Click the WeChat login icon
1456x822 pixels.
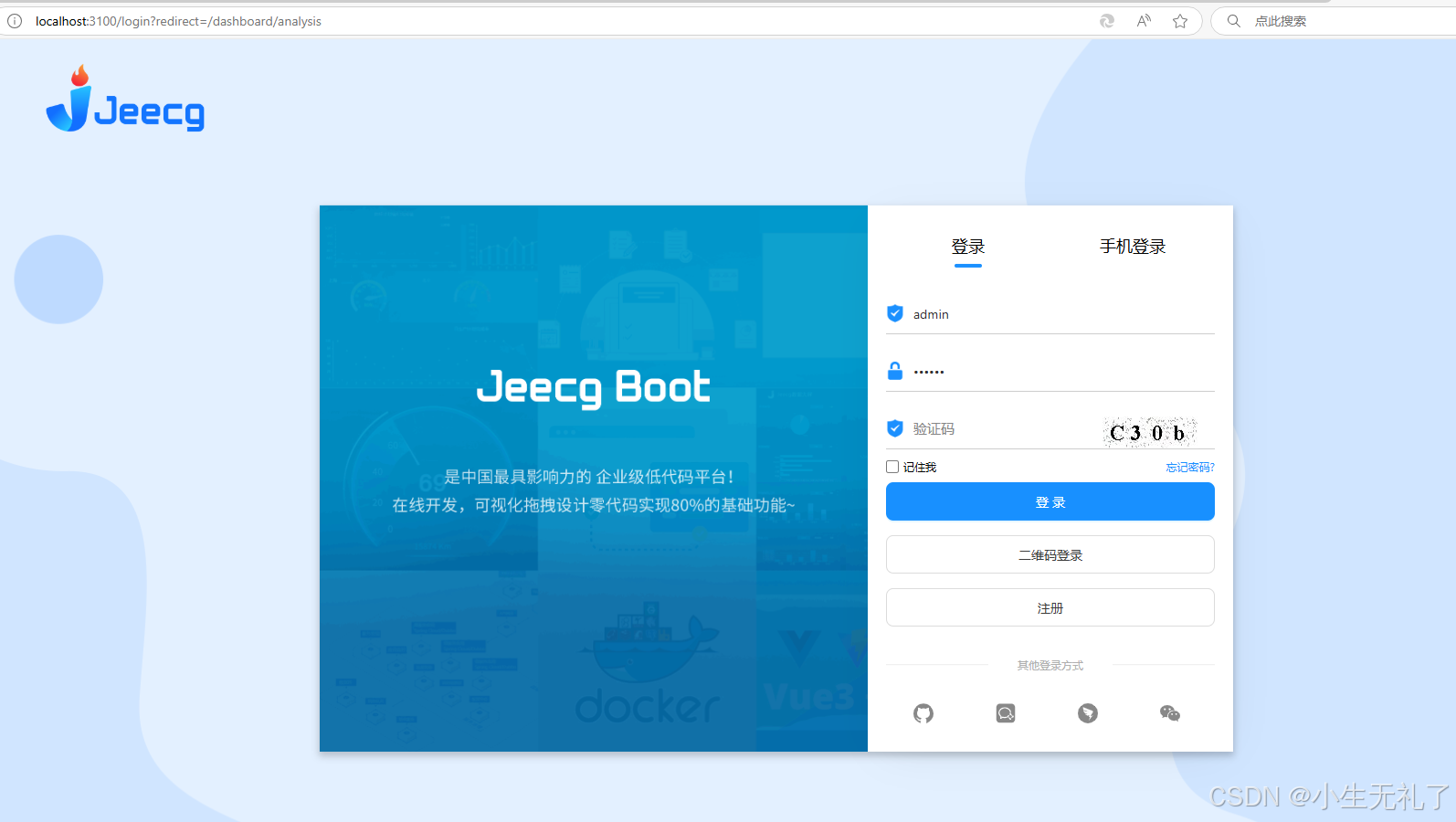tap(1170, 713)
